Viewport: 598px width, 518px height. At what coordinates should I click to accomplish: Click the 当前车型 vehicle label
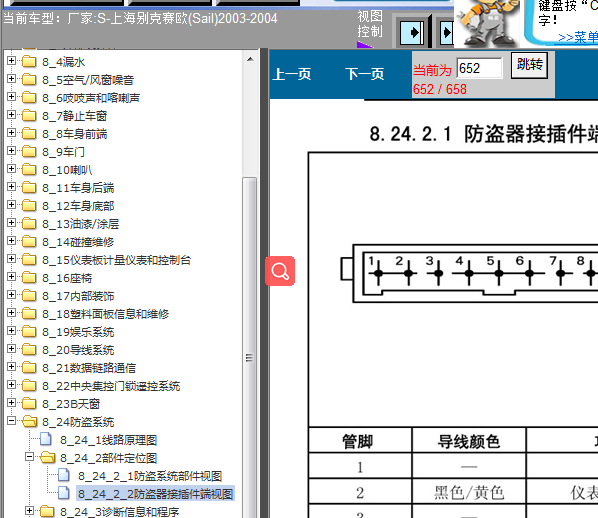click(140, 18)
